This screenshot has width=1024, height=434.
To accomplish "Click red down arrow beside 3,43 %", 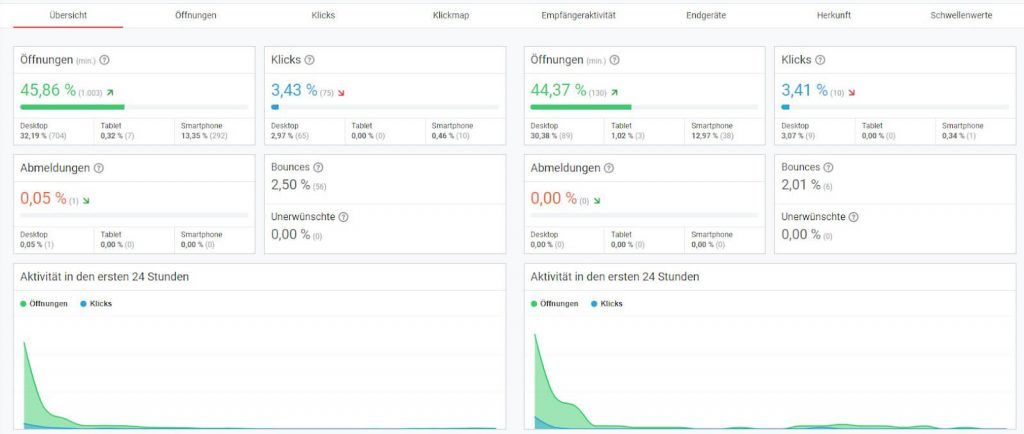I will [341, 93].
